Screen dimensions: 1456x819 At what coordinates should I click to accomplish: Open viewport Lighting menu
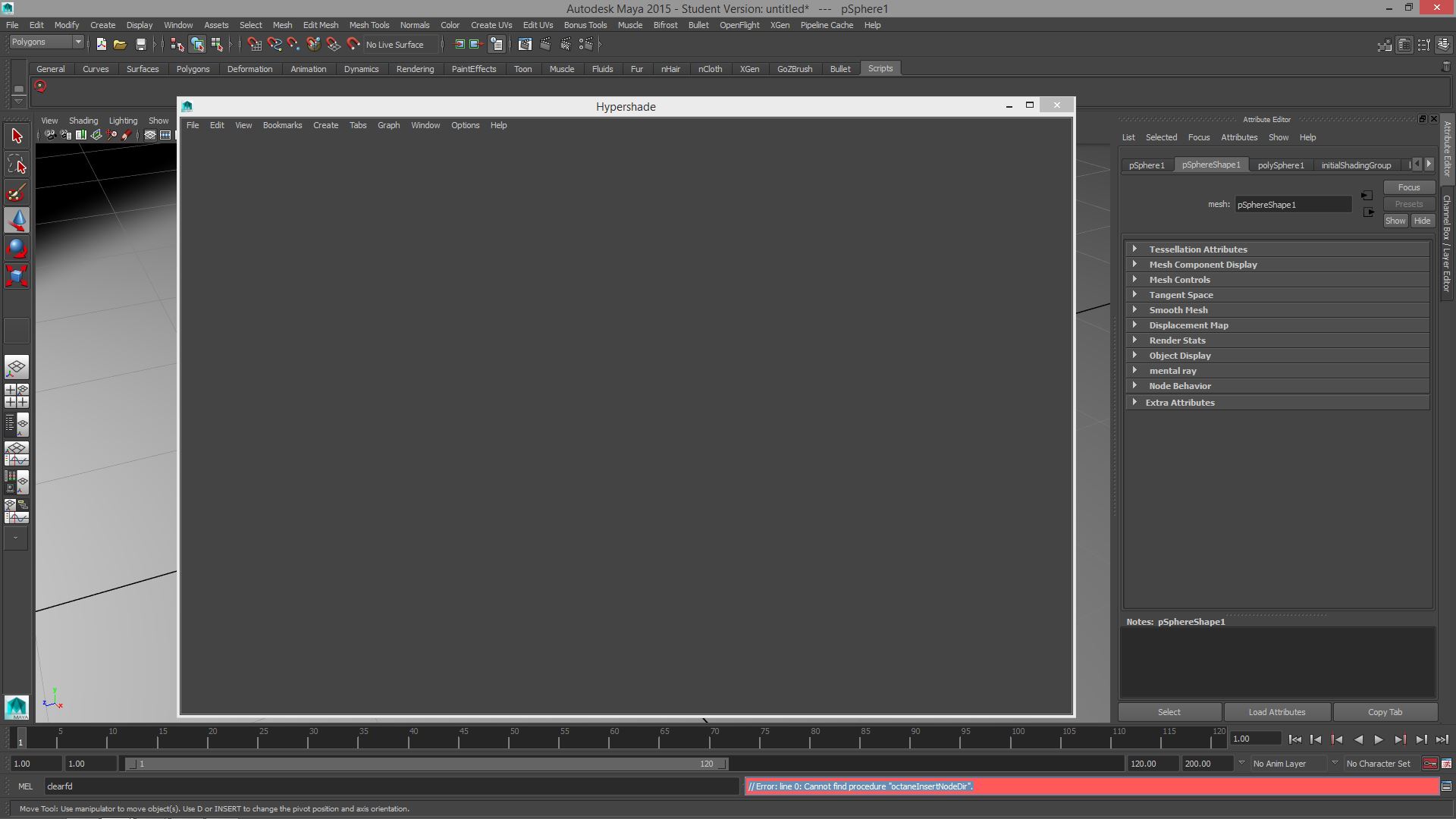tap(123, 121)
